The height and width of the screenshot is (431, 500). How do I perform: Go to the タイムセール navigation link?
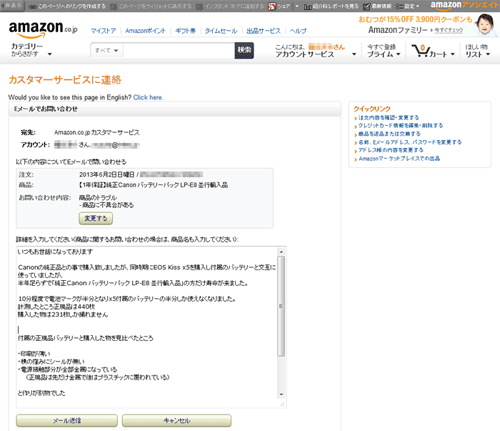pos(221,31)
